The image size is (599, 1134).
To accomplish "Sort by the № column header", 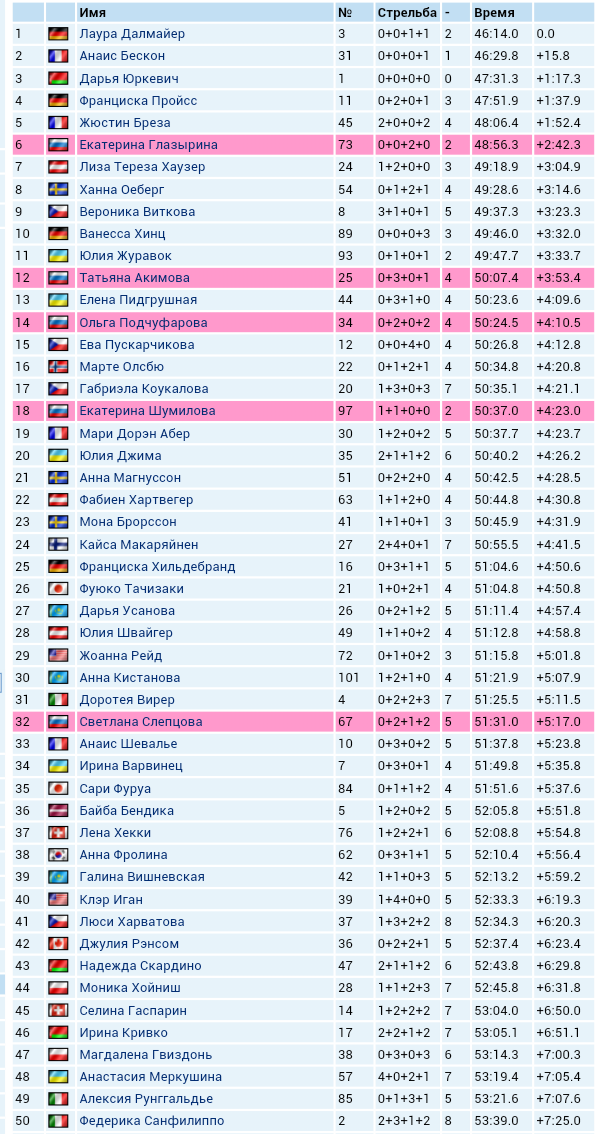I will (x=344, y=12).
